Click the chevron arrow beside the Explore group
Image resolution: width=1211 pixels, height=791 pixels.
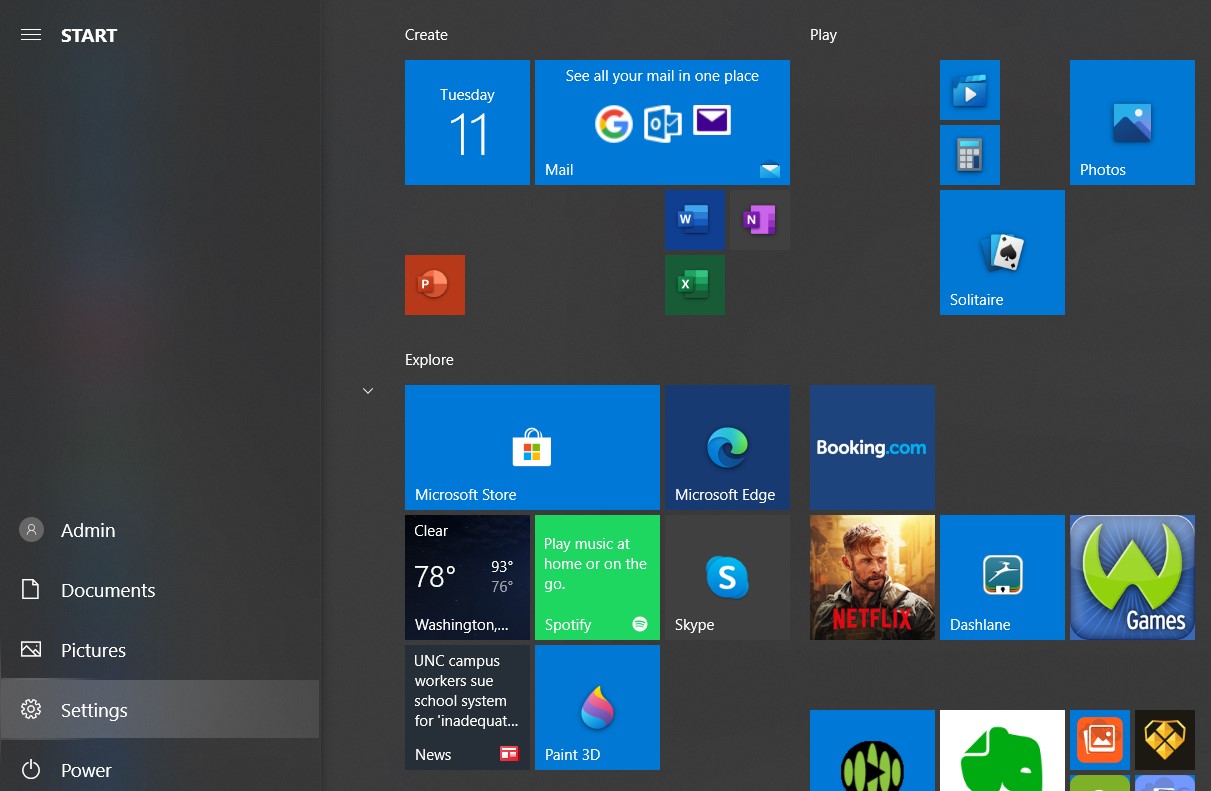point(368,391)
